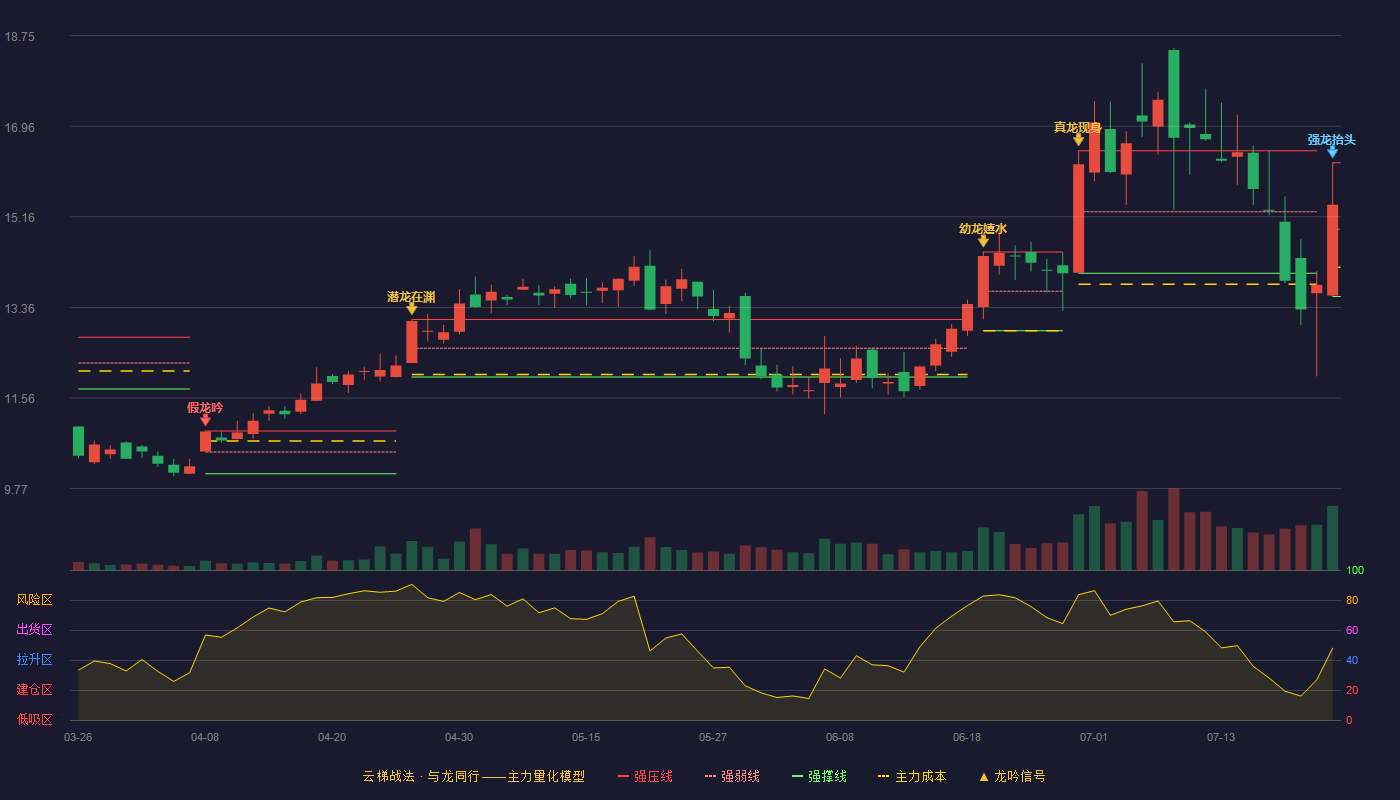Screen dimensions: 1400x800
Task: Click the 11.56 price axis label
Action: click(20, 398)
